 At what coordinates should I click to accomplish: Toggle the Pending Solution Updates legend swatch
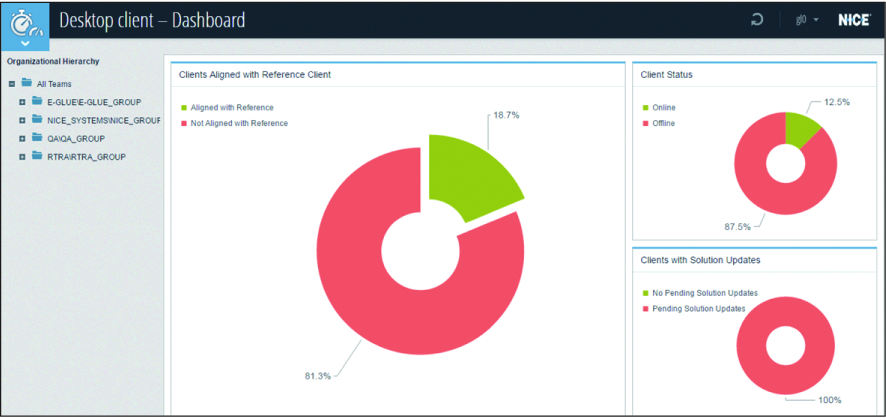pyautogui.click(x=646, y=309)
